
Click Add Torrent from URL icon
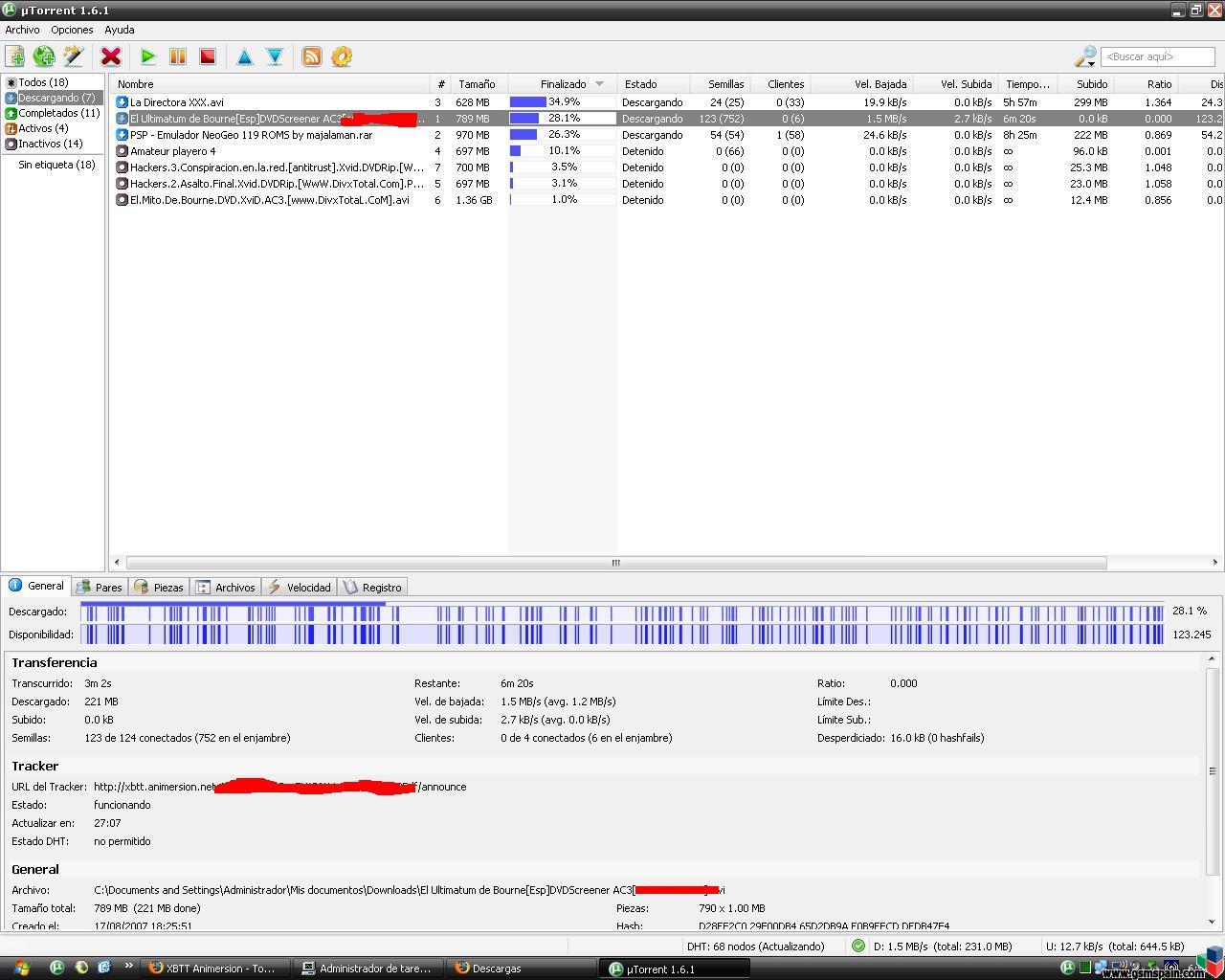pyautogui.click(x=44, y=56)
